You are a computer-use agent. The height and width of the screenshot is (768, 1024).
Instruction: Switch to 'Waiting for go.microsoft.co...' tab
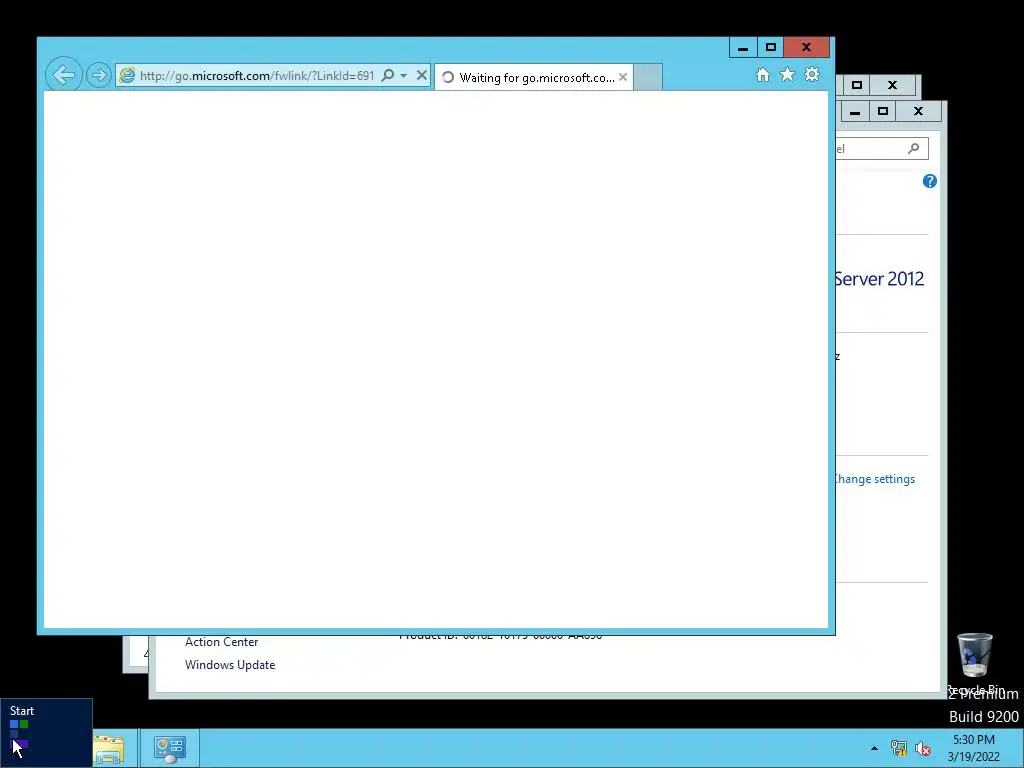pyautogui.click(x=534, y=77)
